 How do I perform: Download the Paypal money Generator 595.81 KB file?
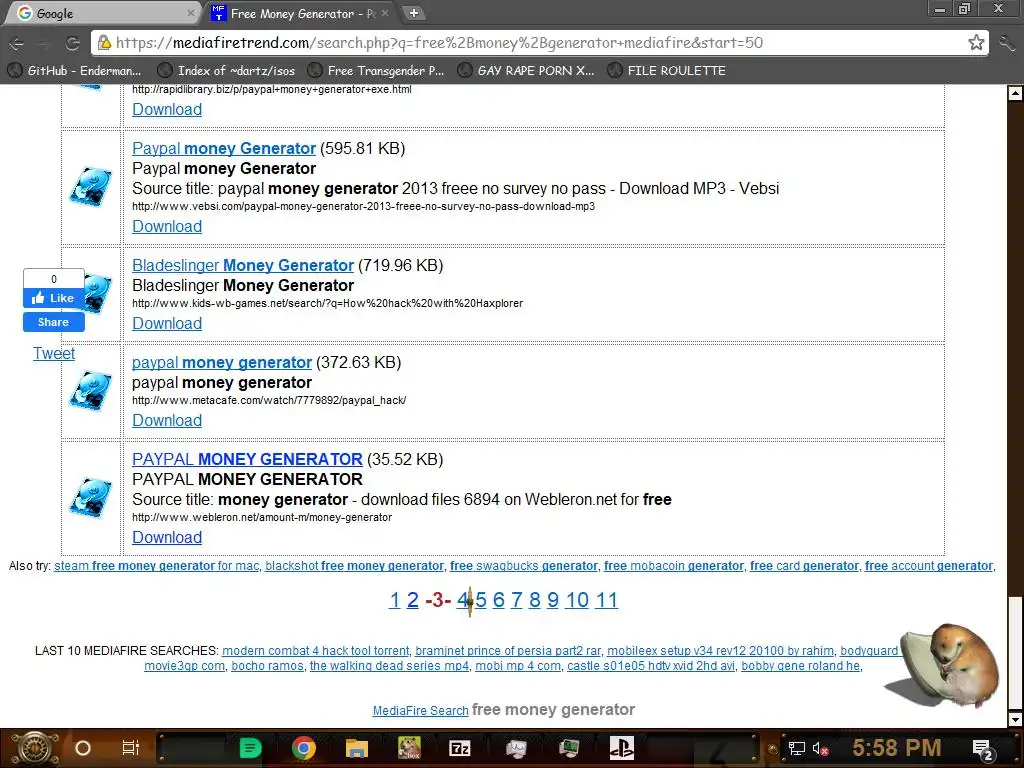[x=167, y=227]
